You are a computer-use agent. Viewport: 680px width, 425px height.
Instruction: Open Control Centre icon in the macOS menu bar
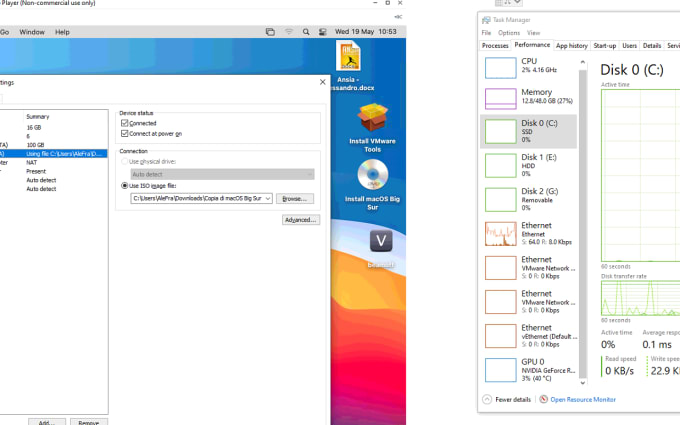tap(322, 32)
